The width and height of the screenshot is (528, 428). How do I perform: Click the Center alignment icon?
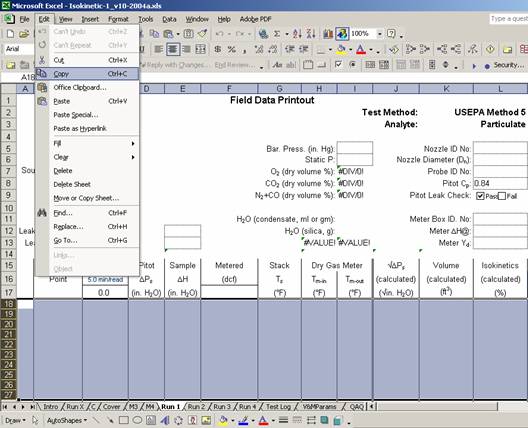click(172, 50)
